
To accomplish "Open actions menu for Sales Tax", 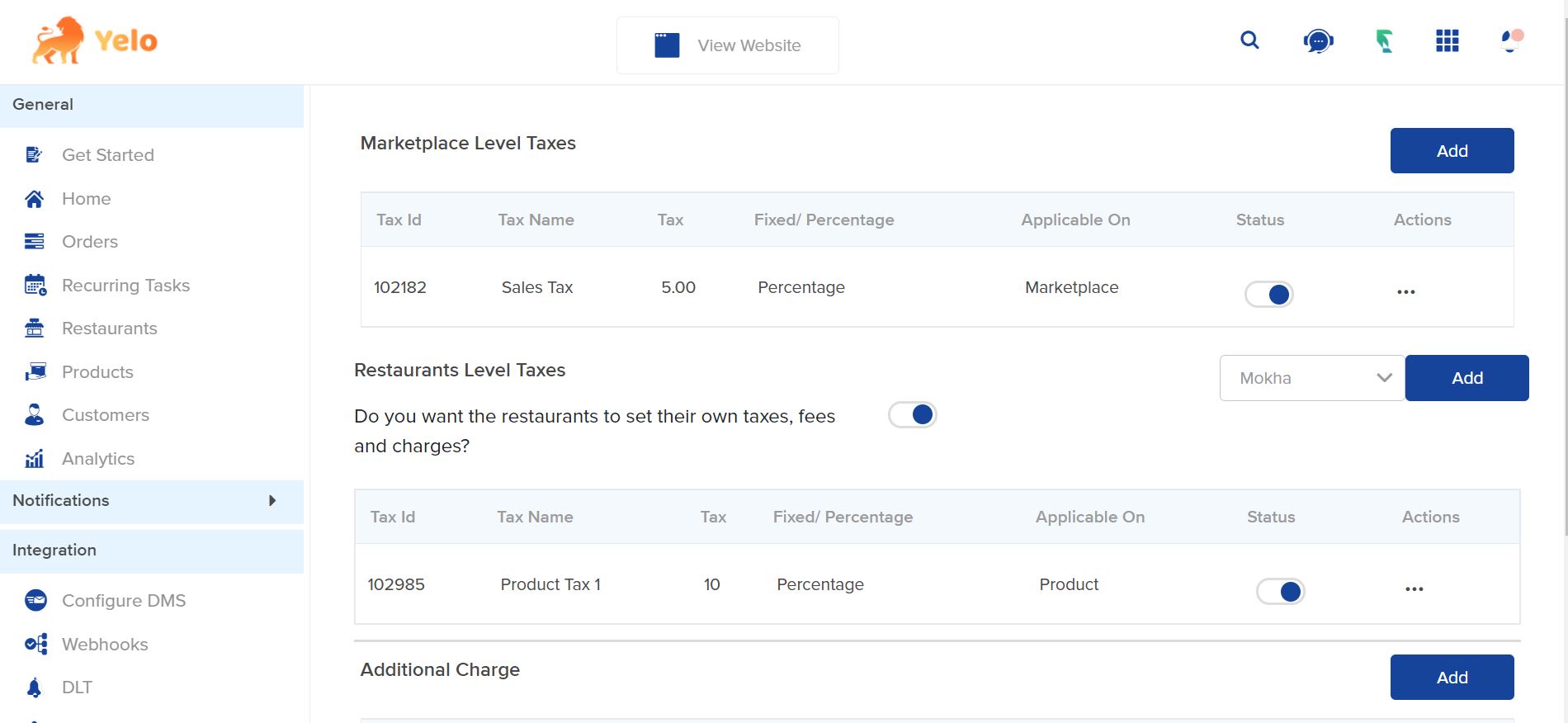I will (1405, 292).
